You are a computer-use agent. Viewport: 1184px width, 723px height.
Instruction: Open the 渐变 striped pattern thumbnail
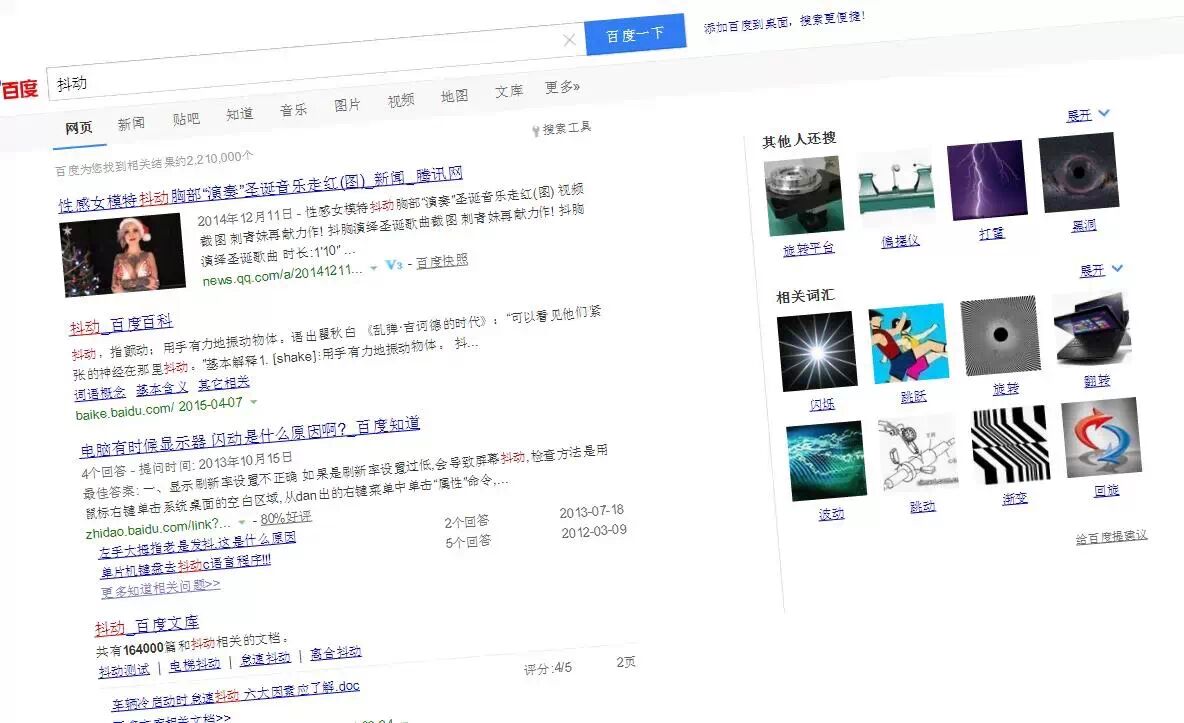pyautogui.click(x=1010, y=445)
